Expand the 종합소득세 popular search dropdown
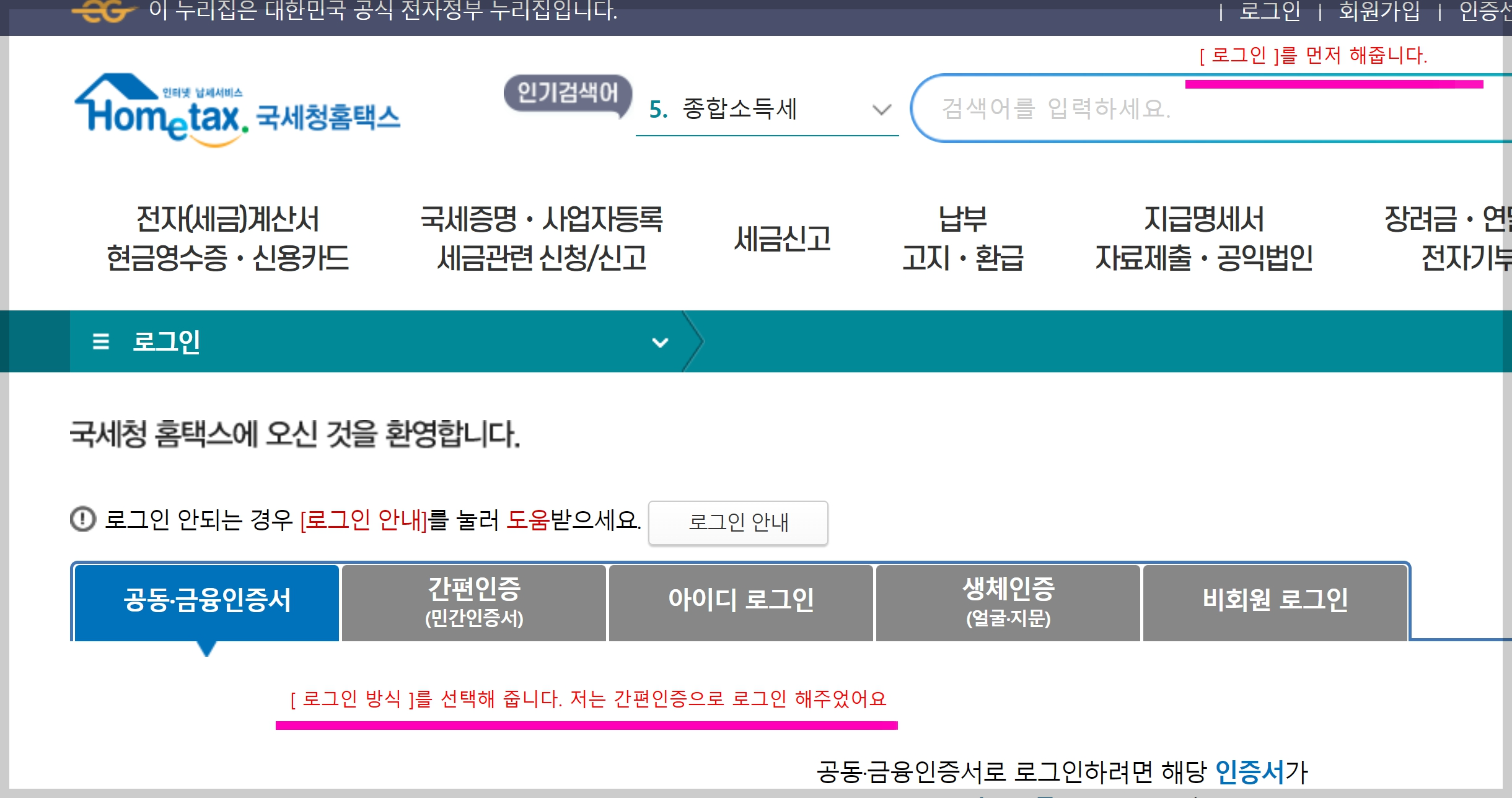Screen dimensions: 1512x798 881,110
